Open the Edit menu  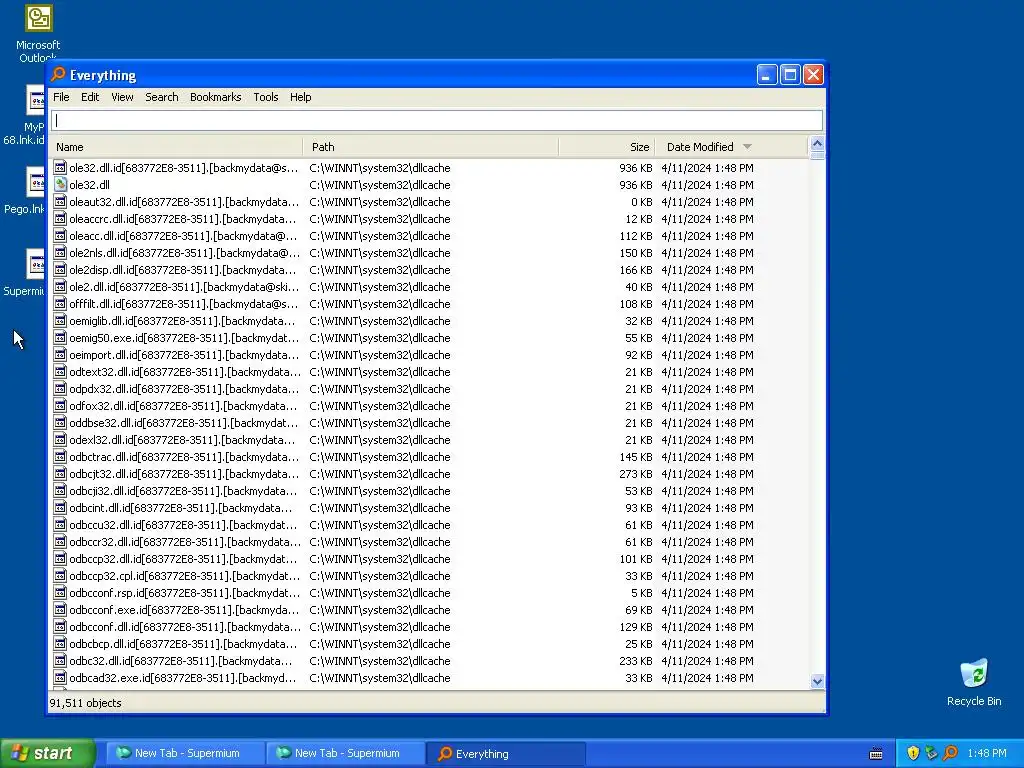[x=89, y=97]
